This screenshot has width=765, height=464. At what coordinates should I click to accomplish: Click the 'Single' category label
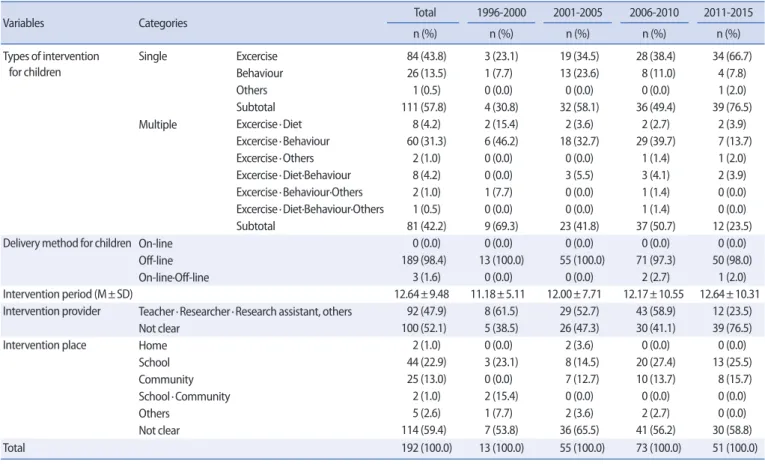click(153, 56)
